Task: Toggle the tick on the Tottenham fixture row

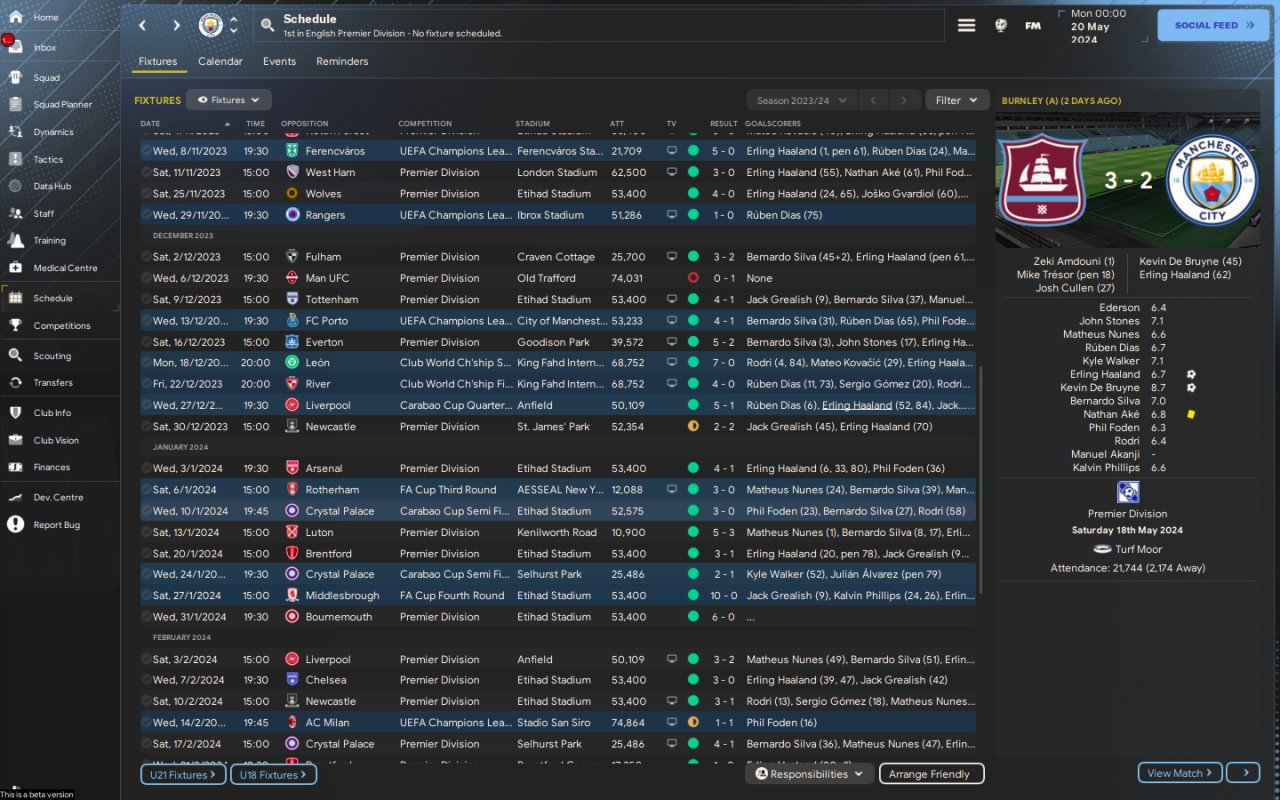Action: coord(146,299)
